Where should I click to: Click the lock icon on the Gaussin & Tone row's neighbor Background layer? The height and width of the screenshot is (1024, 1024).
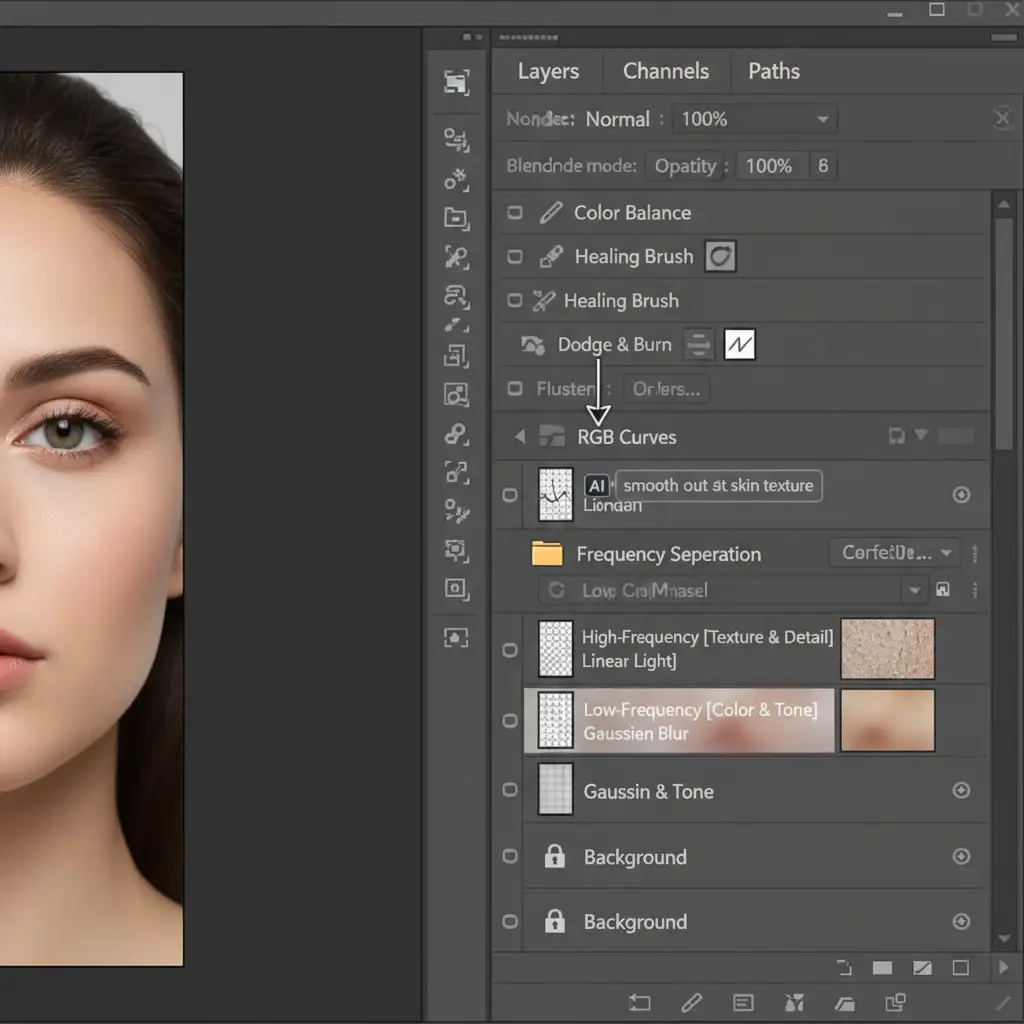click(x=554, y=857)
